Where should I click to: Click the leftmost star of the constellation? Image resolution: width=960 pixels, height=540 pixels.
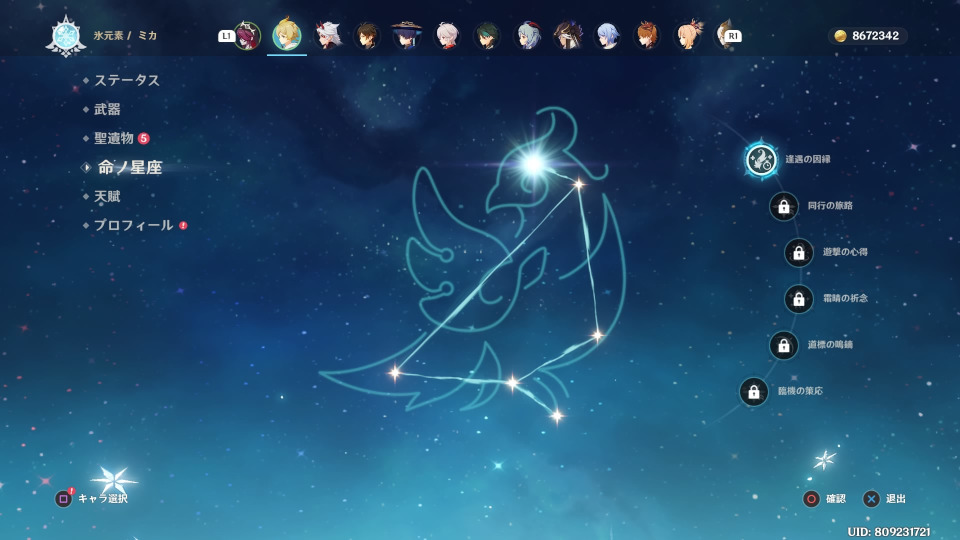tap(395, 372)
